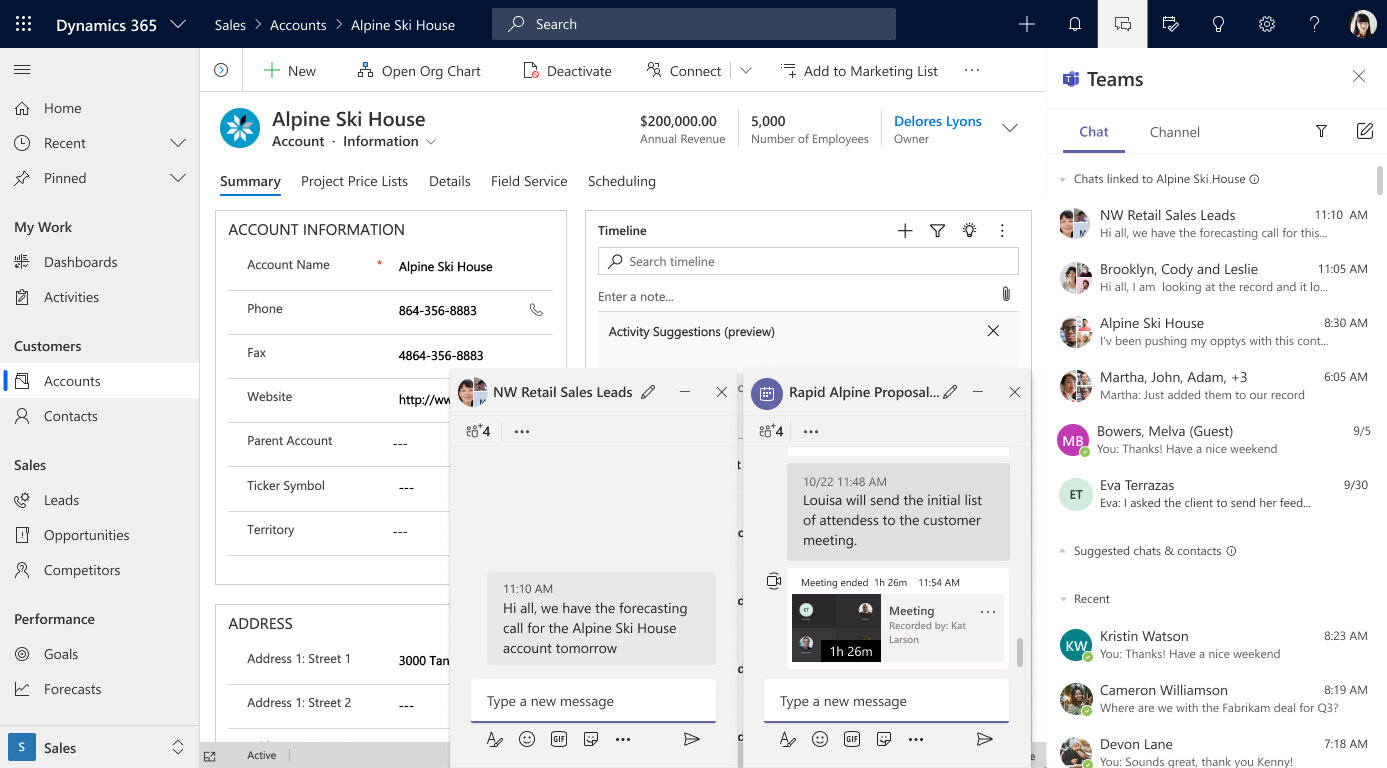This screenshot has height=768, width=1387.
Task: Expand Suggested chats & contacts section
Action: [1062, 551]
